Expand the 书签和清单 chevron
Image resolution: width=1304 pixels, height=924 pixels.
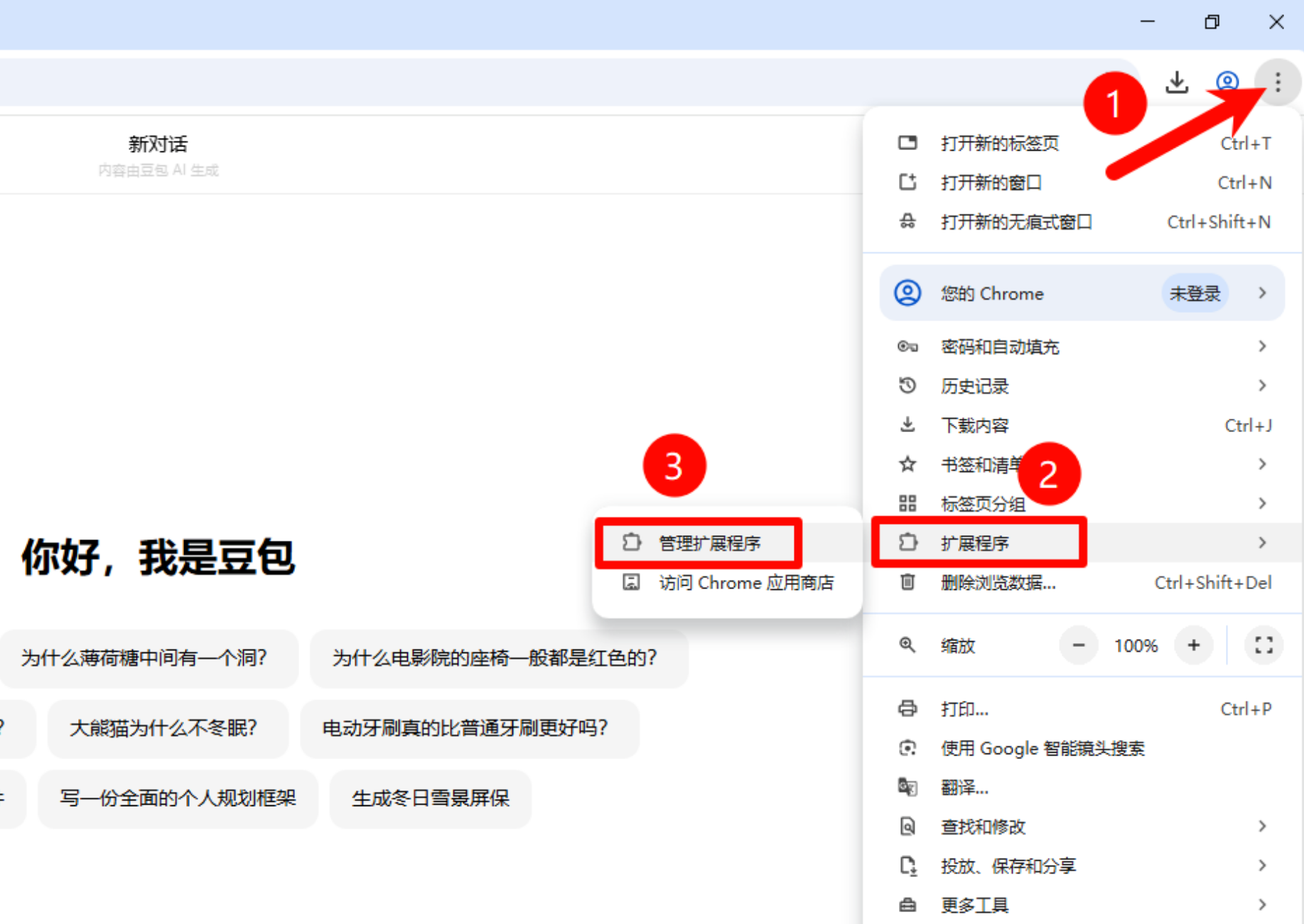(1263, 464)
